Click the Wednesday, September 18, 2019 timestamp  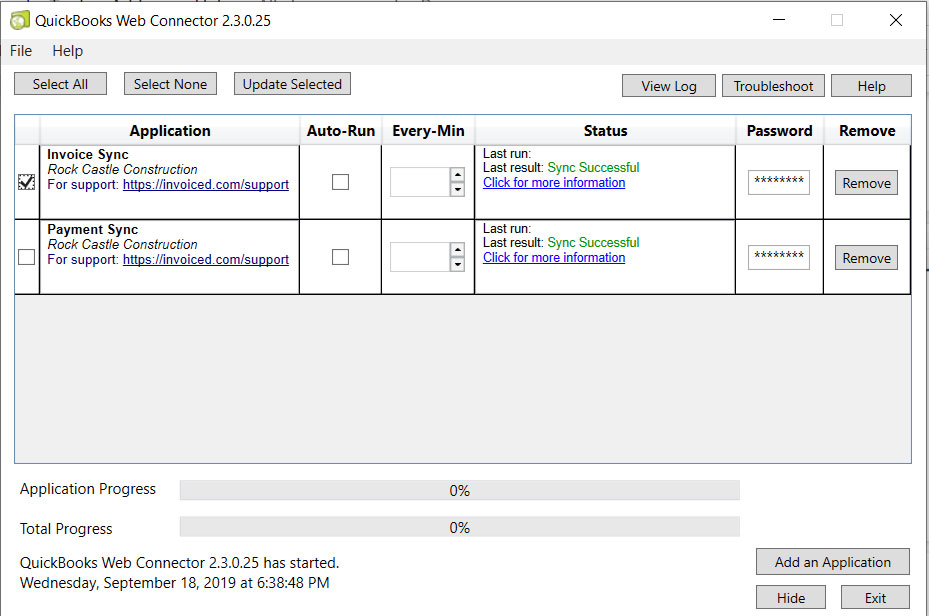point(174,583)
